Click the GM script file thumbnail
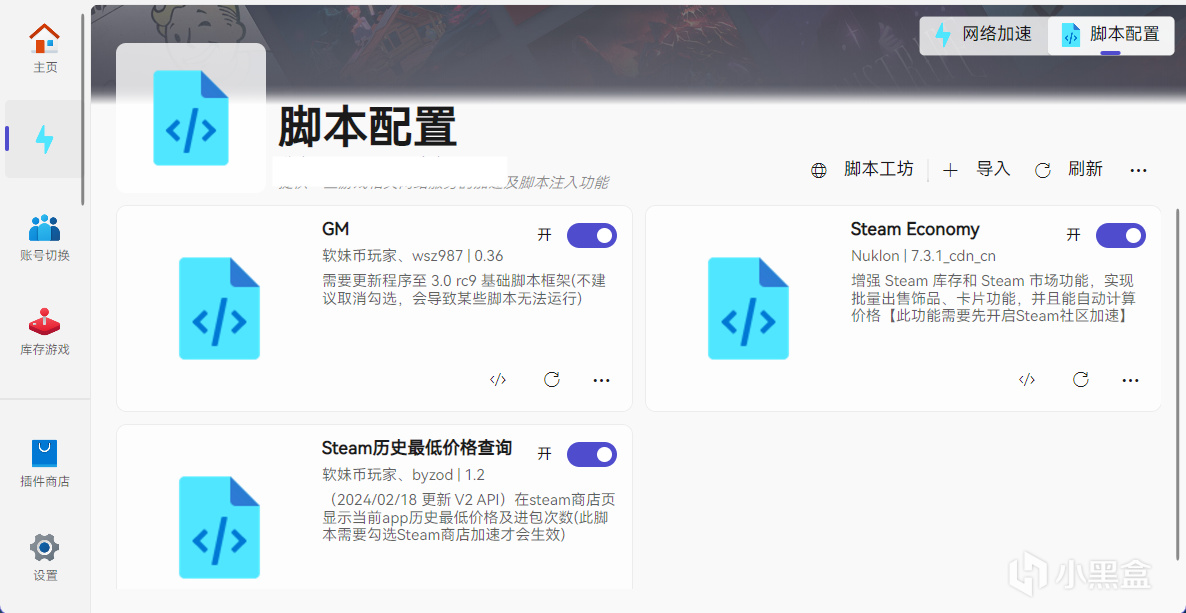 (x=219, y=308)
